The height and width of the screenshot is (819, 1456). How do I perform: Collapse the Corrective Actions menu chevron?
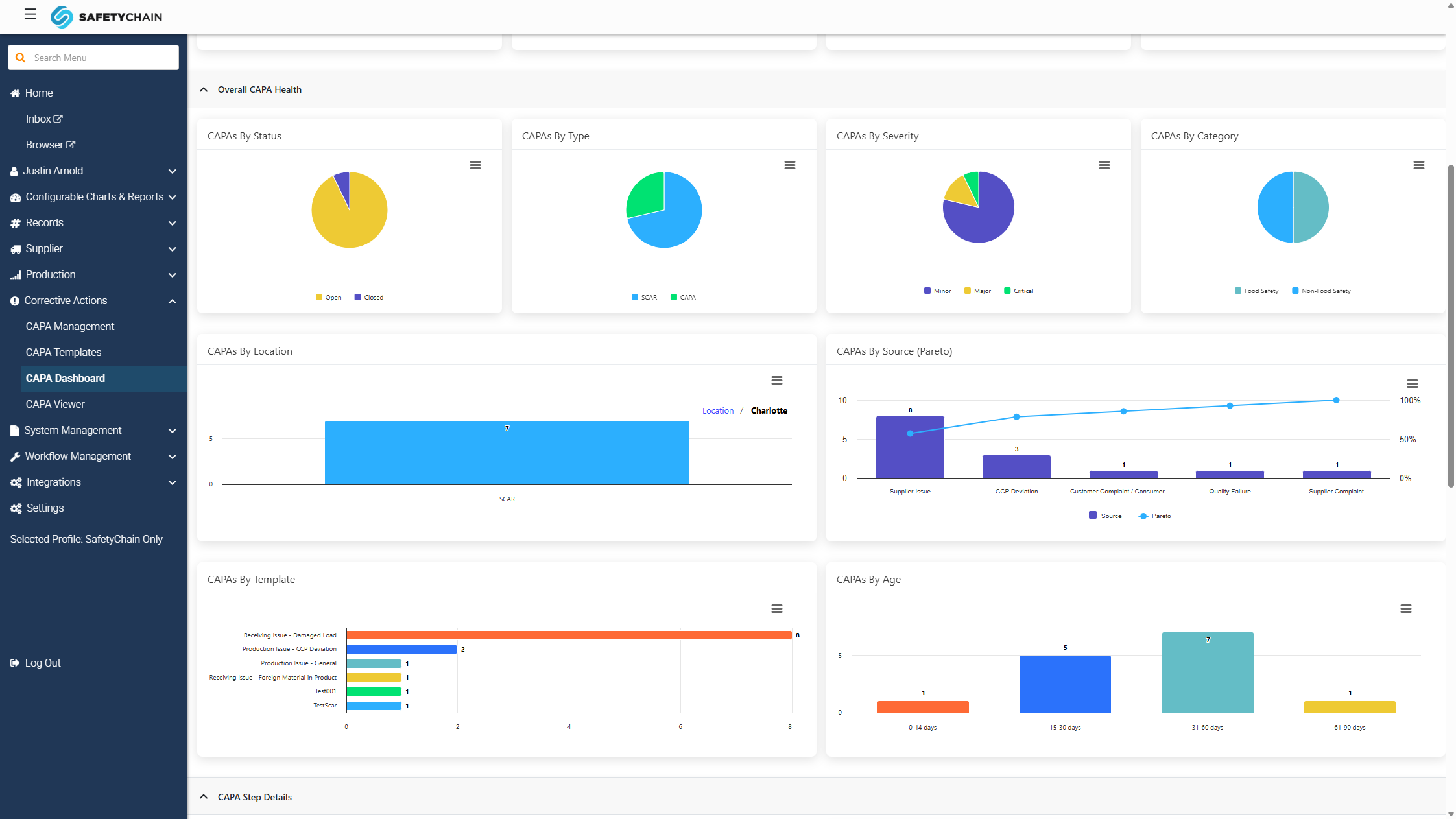pos(173,301)
